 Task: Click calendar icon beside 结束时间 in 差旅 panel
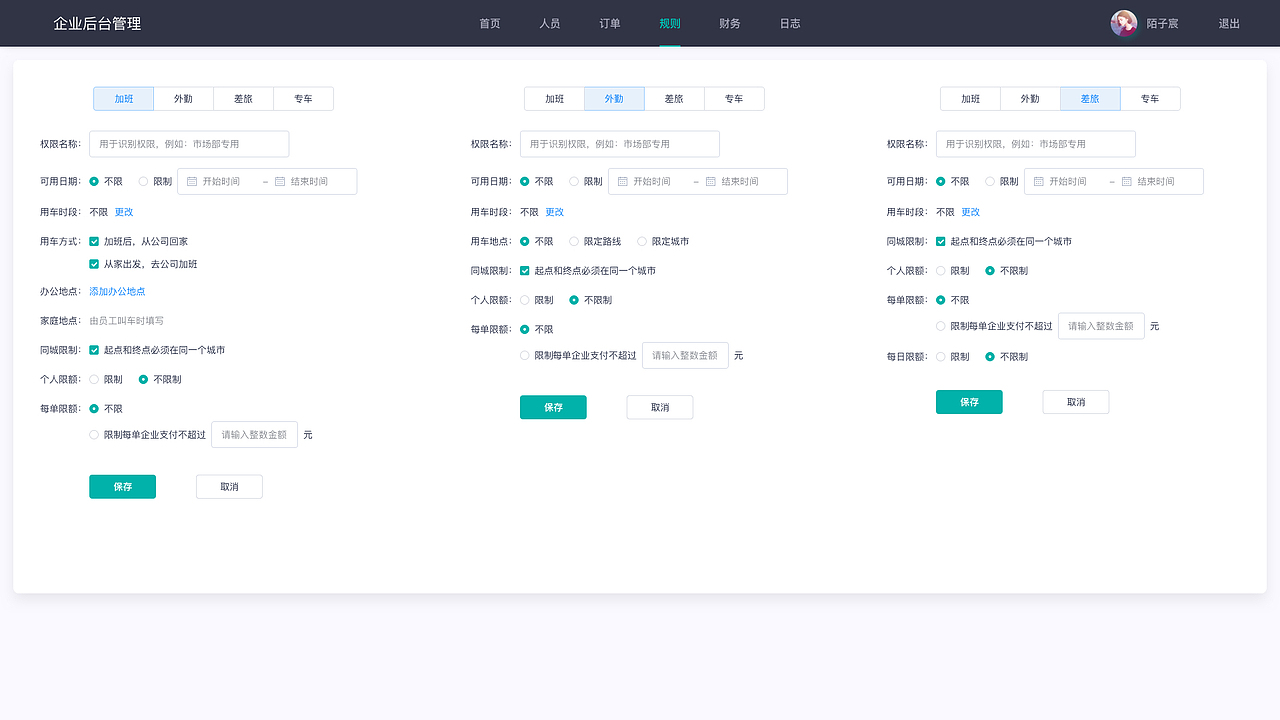coord(1127,181)
